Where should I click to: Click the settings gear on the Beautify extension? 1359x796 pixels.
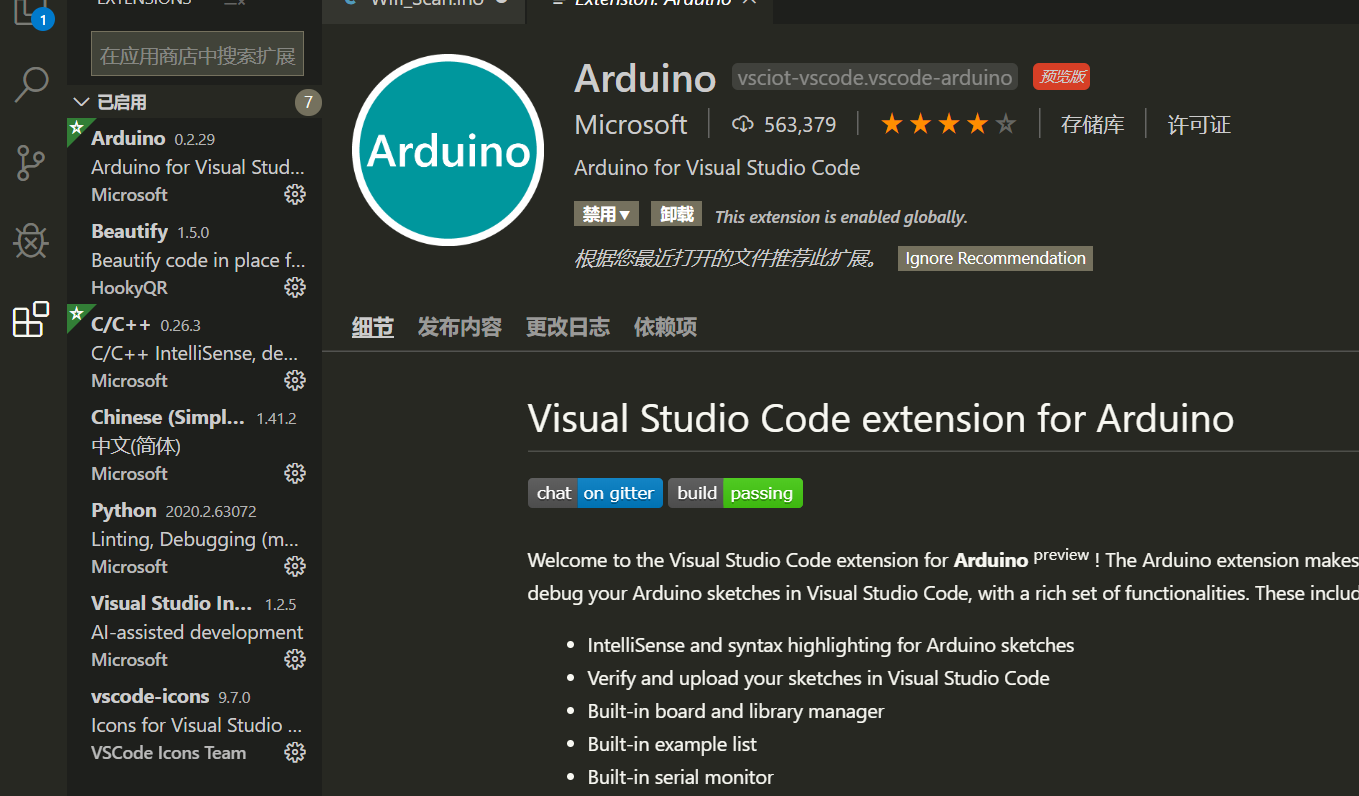(294, 287)
